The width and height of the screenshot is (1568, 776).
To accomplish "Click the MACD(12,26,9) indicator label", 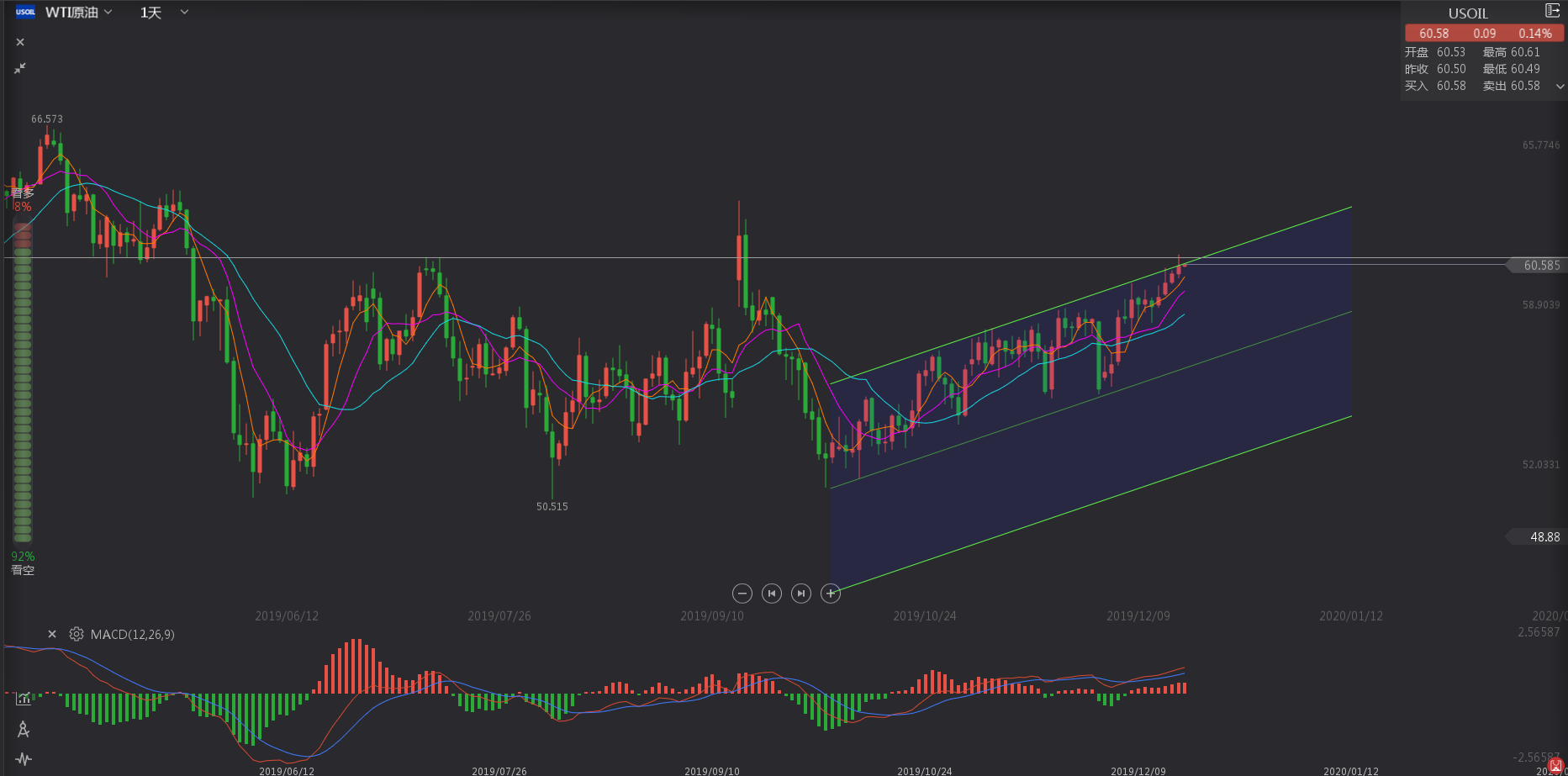I will click(133, 635).
